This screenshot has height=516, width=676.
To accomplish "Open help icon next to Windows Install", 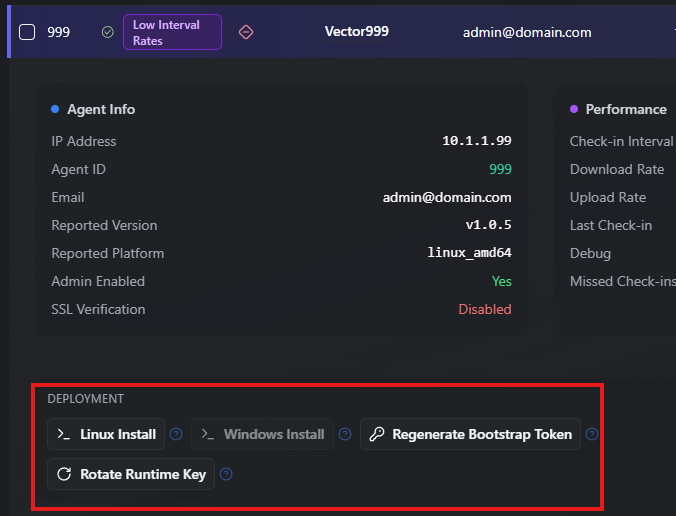I will click(x=345, y=434).
